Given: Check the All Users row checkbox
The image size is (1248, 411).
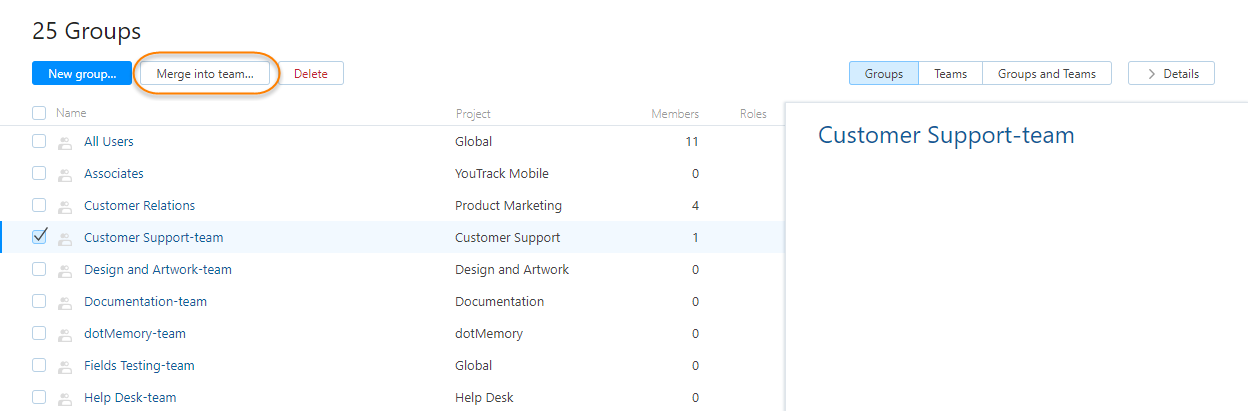Looking at the screenshot, I should click(x=39, y=141).
